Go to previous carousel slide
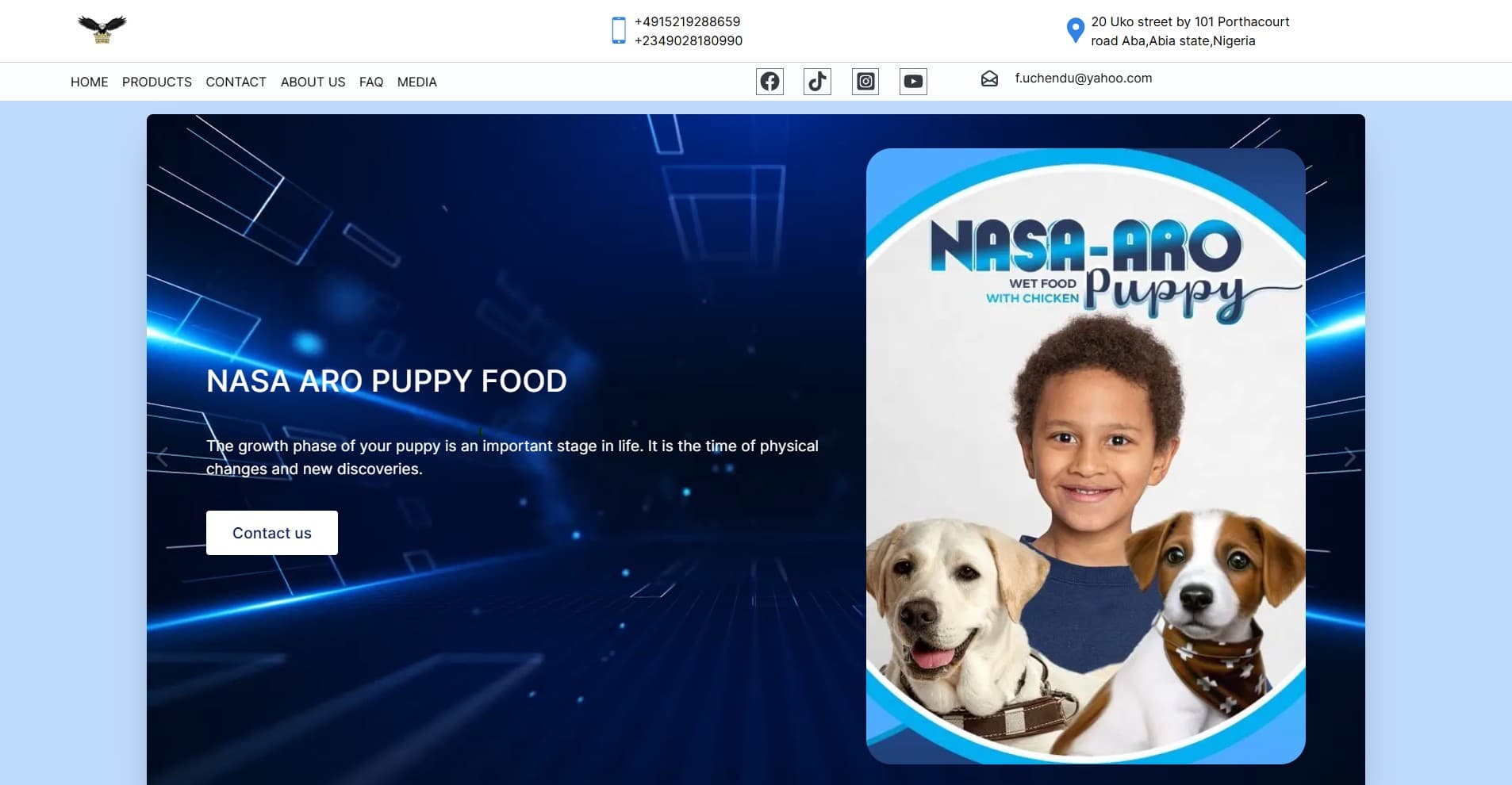 pos(163,458)
